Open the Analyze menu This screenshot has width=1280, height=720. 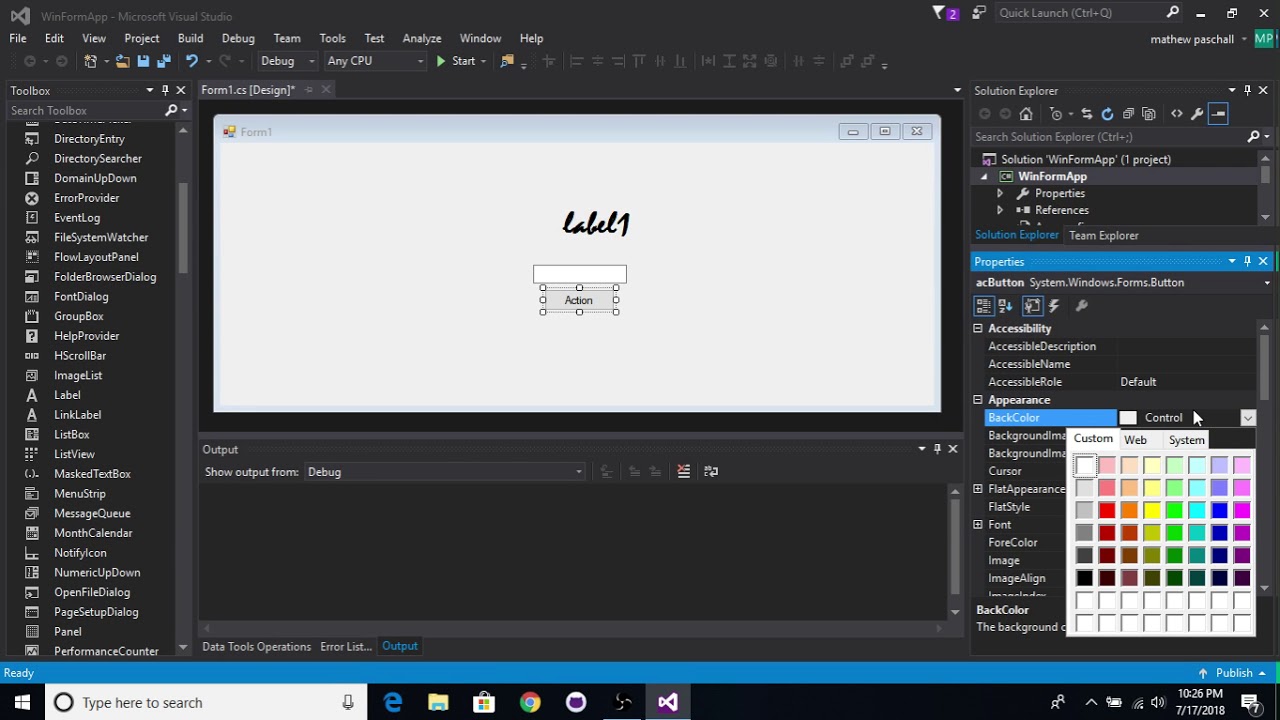pos(421,38)
